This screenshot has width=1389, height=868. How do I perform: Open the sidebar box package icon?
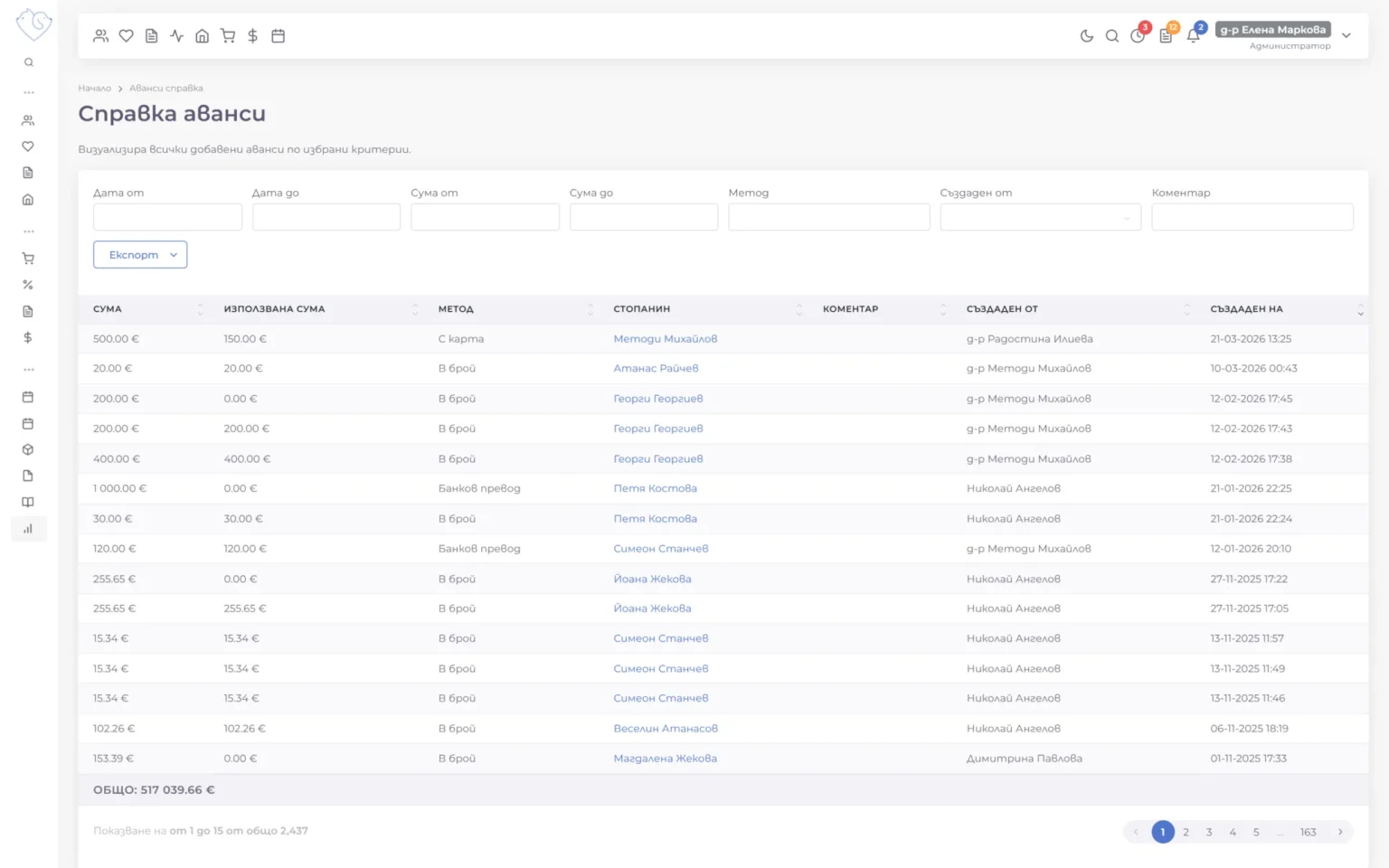(28, 449)
